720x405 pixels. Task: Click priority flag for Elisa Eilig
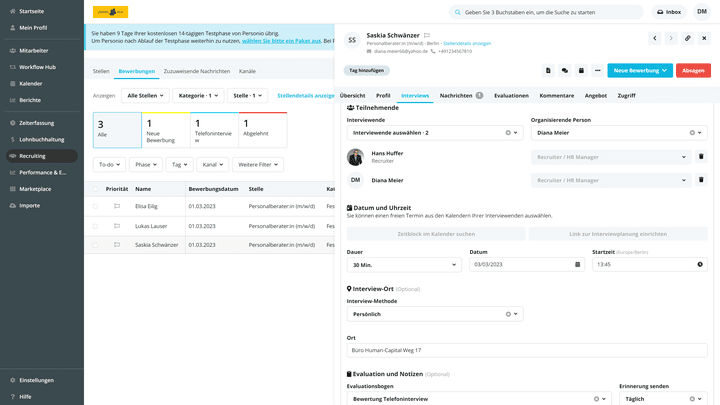(116, 206)
